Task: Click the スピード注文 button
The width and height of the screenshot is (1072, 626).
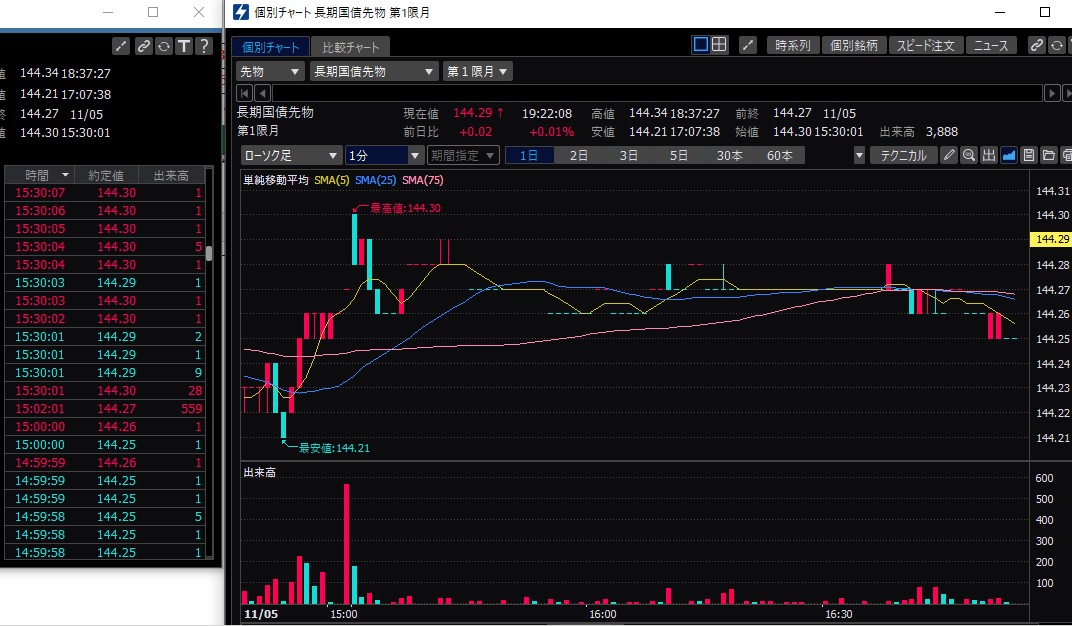Action: (926, 45)
